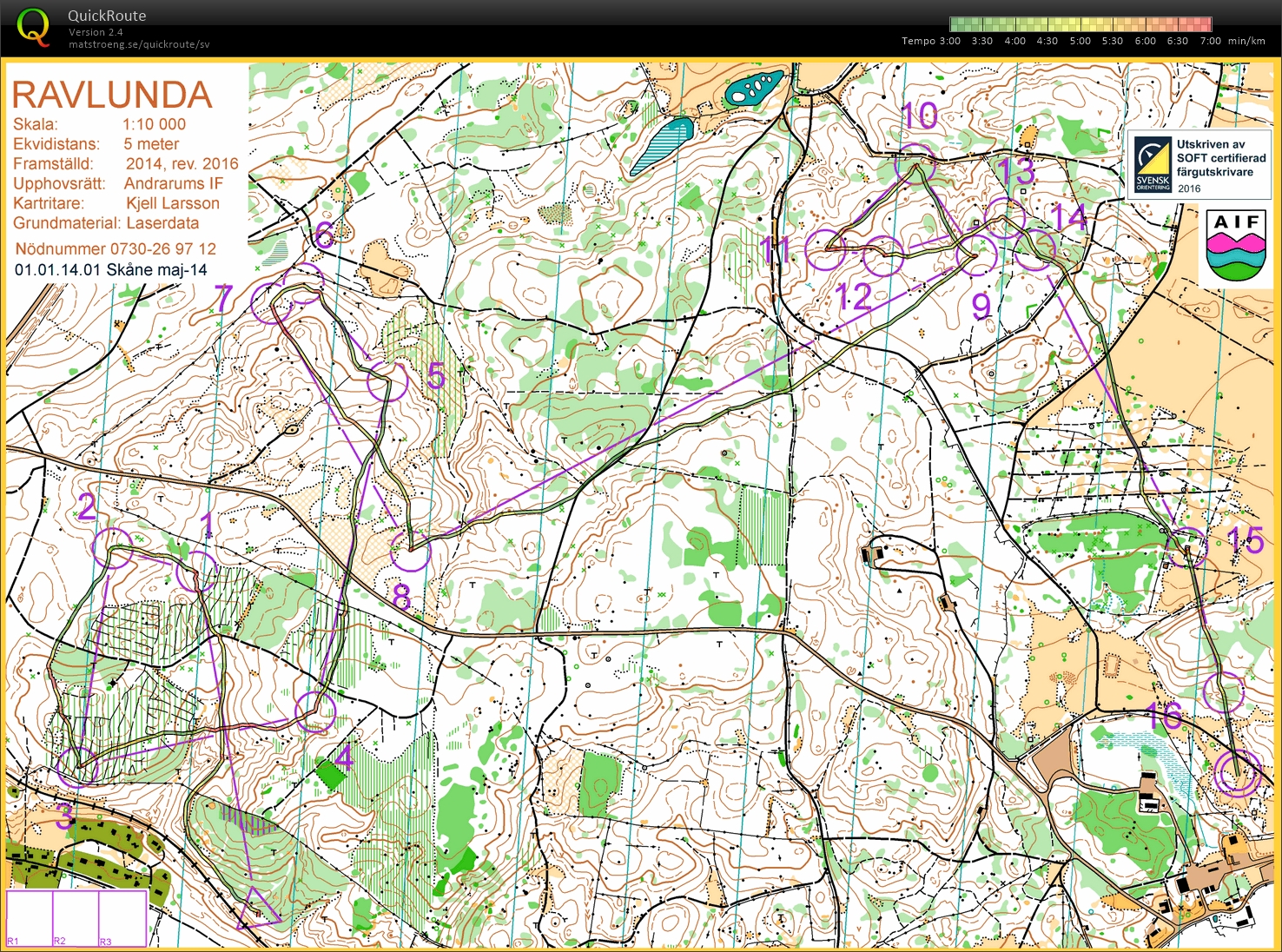This screenshot has height=952, width=1282.
Task: Click the AIF club logo
Action: 1236,246
